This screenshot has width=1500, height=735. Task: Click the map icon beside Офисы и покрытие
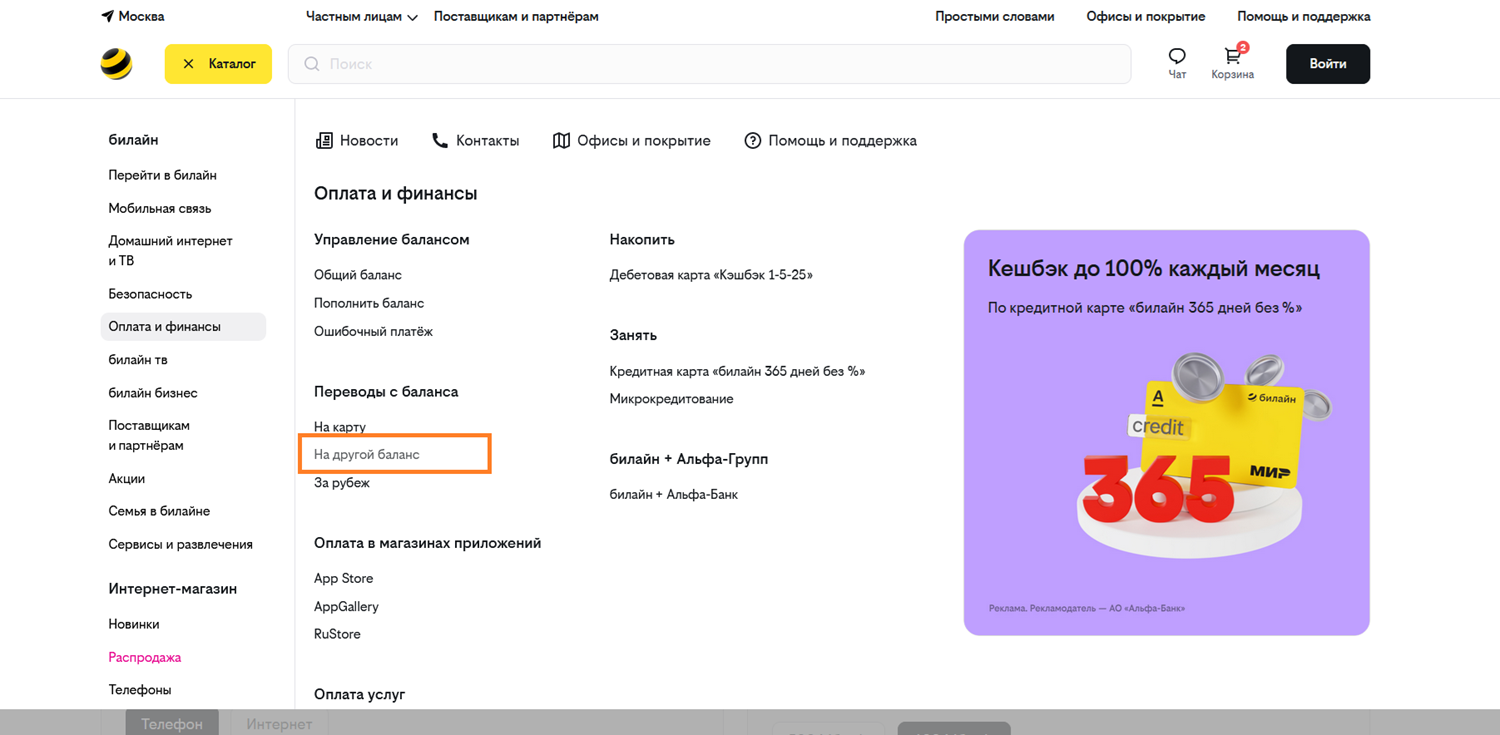561,141
